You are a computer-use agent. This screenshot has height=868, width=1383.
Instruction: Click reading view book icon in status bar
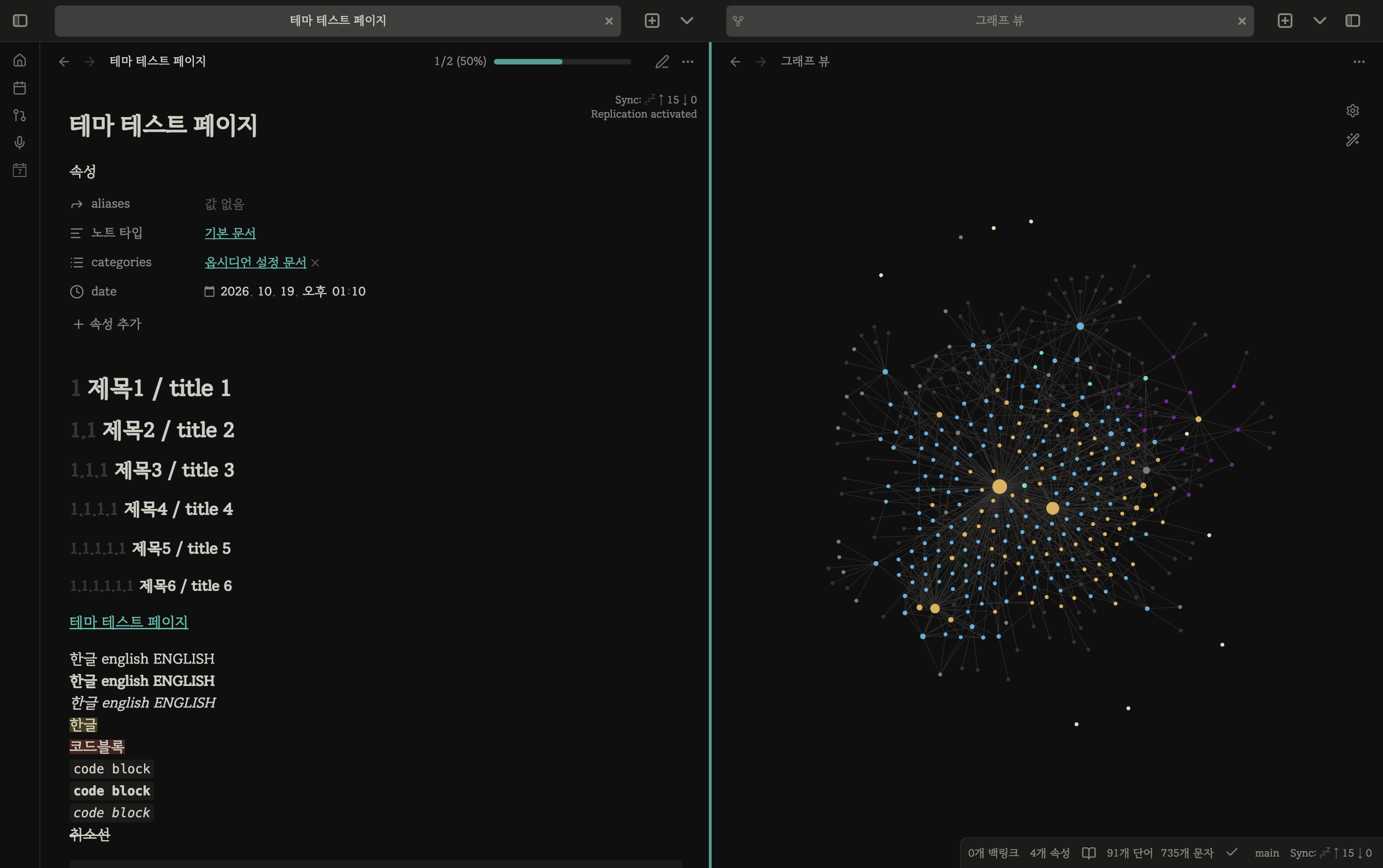[x=1088, y=853]
